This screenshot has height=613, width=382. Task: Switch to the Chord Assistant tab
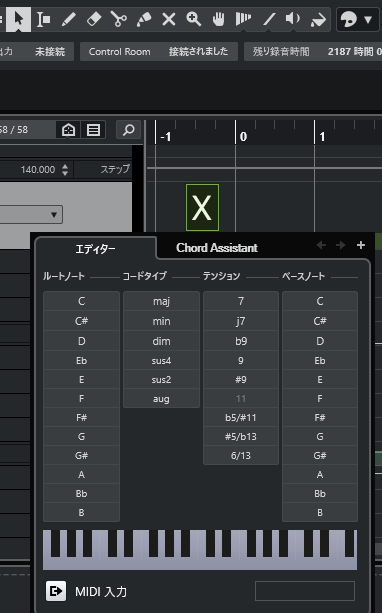(217, 247)
